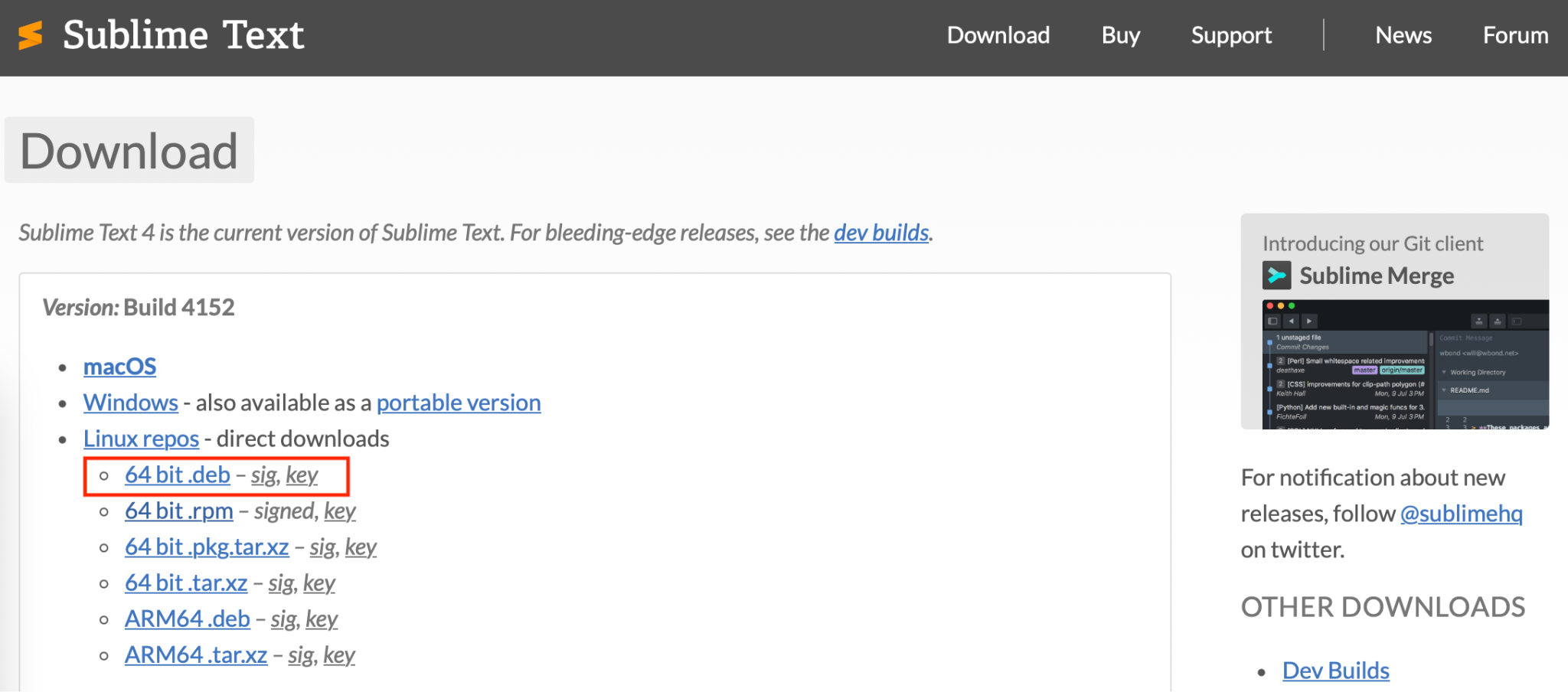Download the ARM64 .tar.xz archive
1568x692 pixels.
[196, 654]
